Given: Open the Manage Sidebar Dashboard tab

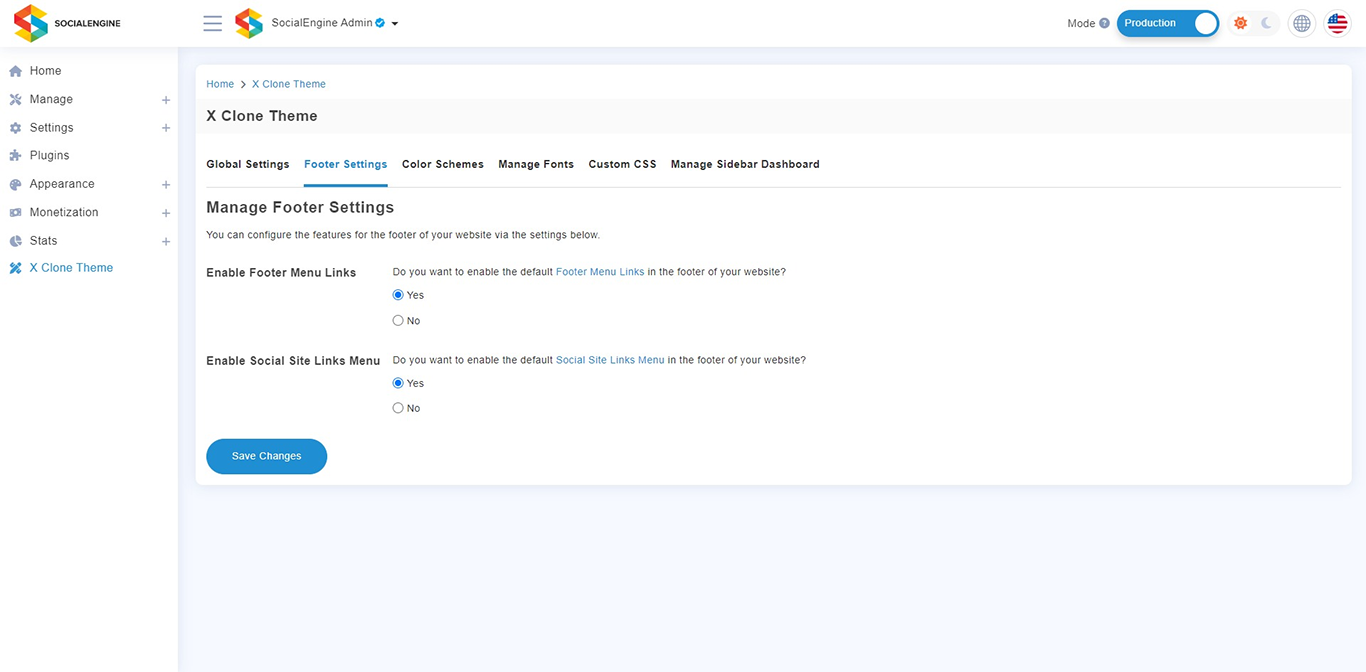Looking at the screenshot, I should [x=745, y=164].
